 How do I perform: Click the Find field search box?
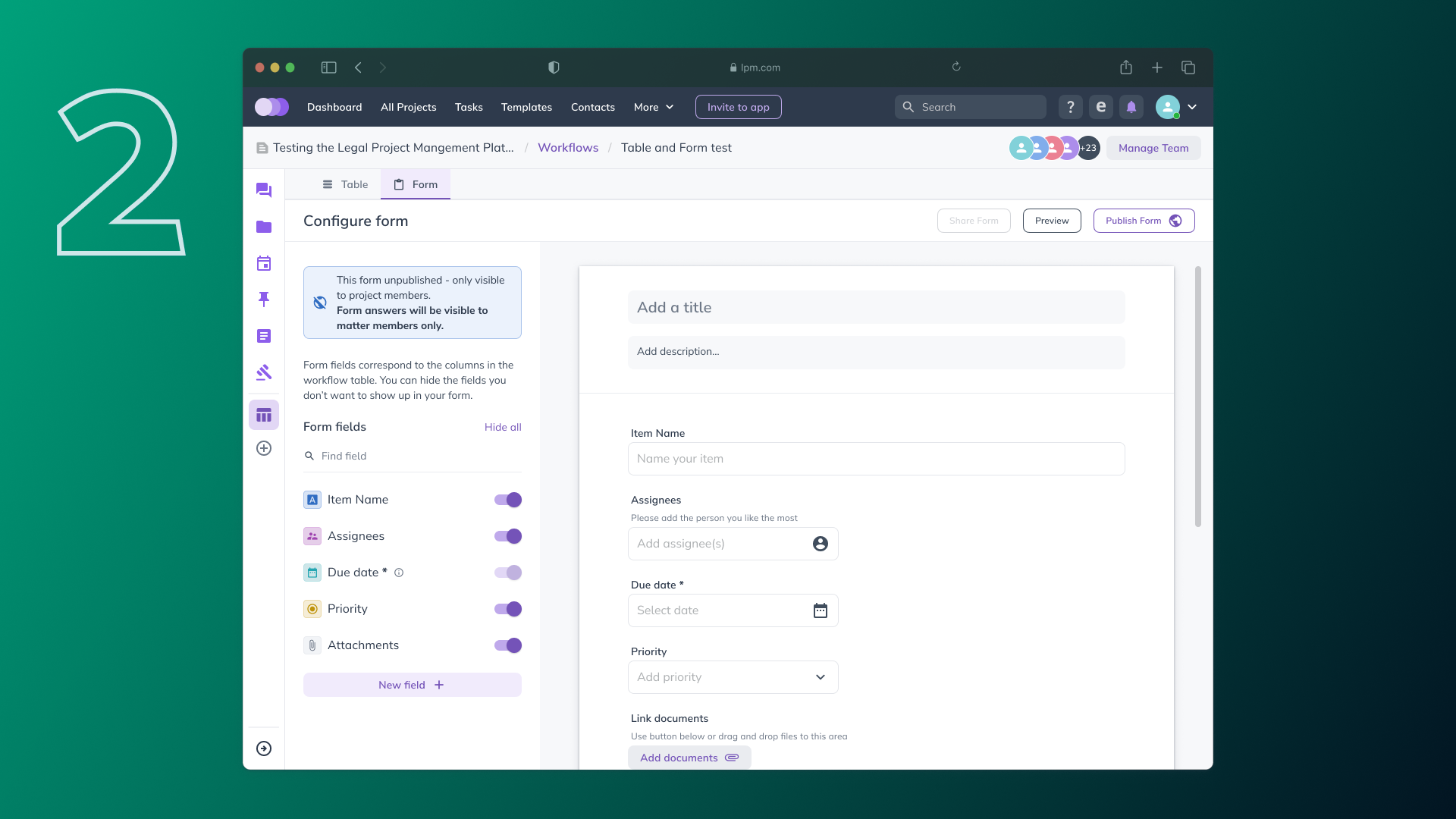pos(413,456)
